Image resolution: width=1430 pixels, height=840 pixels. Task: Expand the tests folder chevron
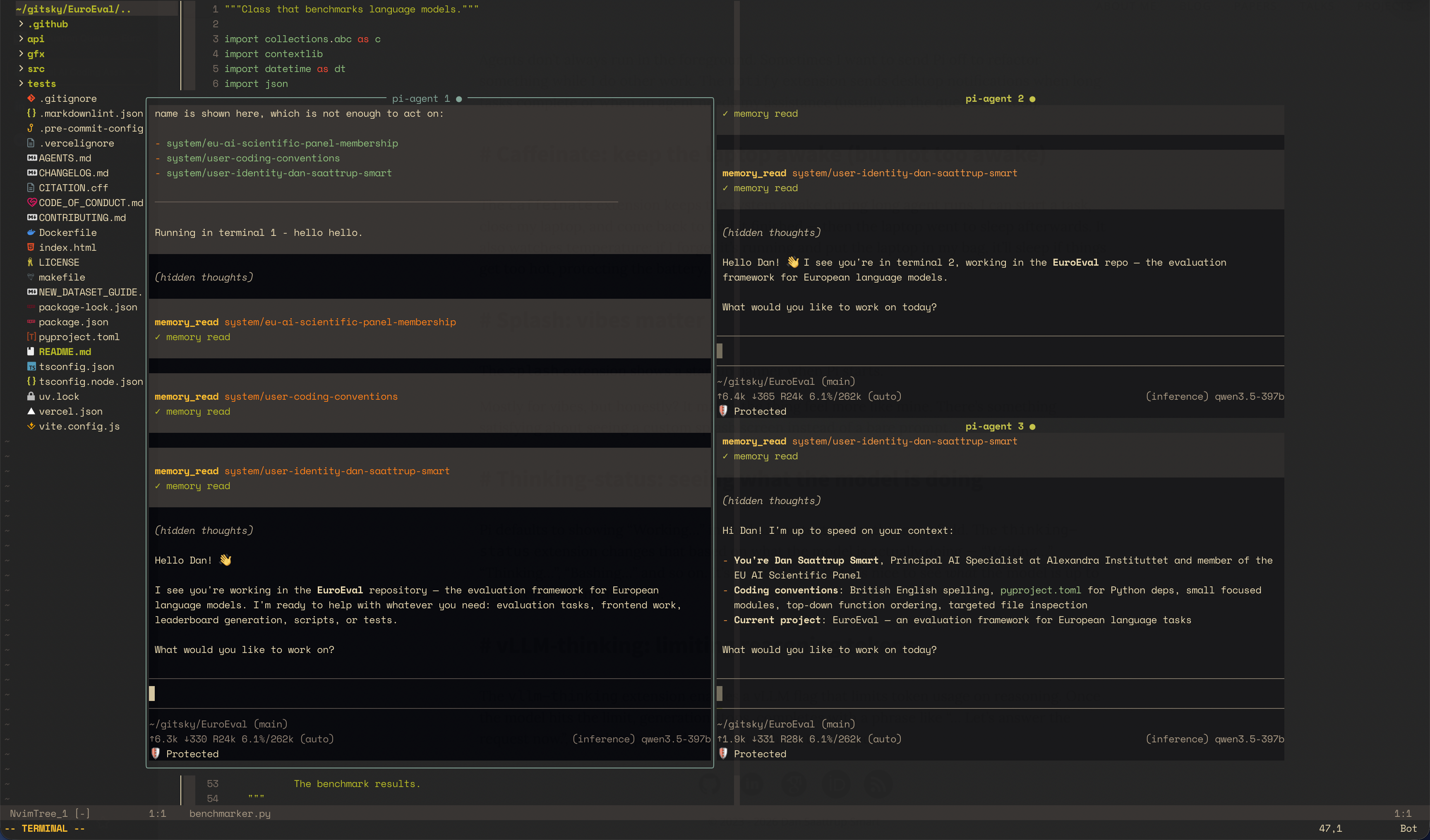(x=21, y=84)
